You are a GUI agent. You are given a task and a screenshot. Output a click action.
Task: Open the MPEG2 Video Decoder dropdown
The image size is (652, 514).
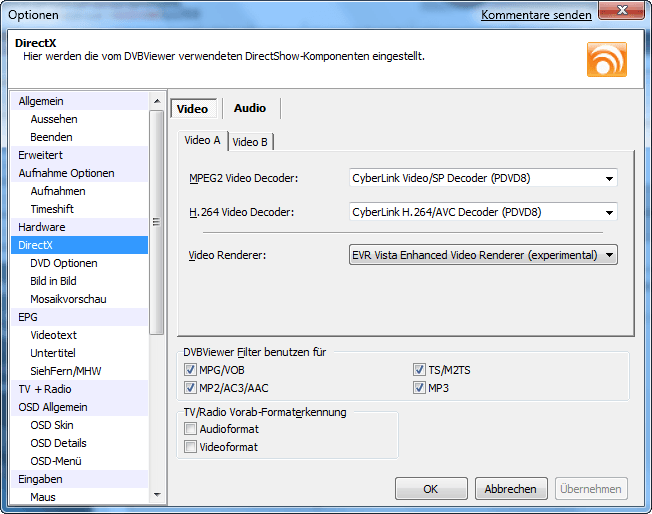pos(483,178)
